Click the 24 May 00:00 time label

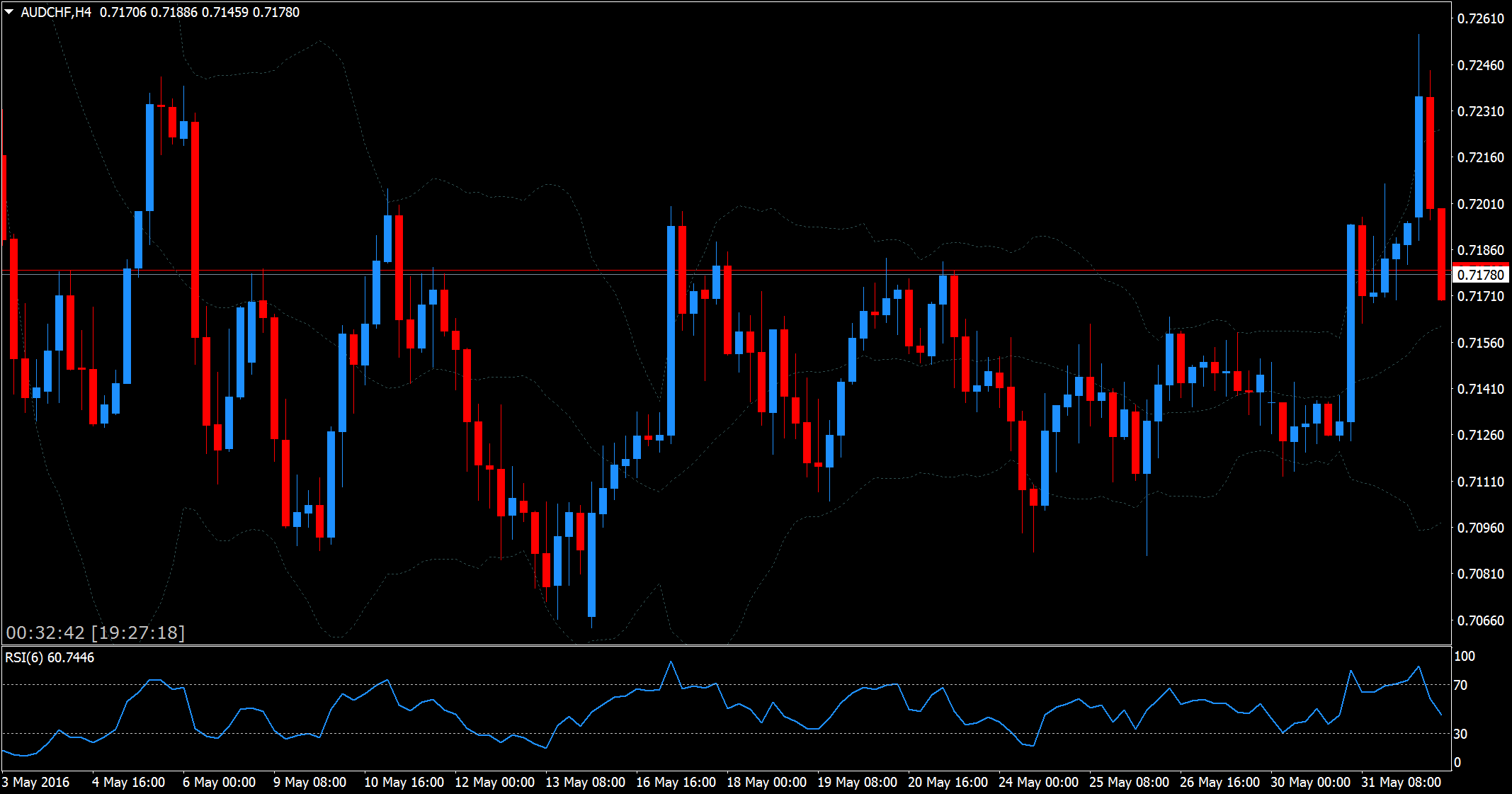click(x=1038, y=782)
